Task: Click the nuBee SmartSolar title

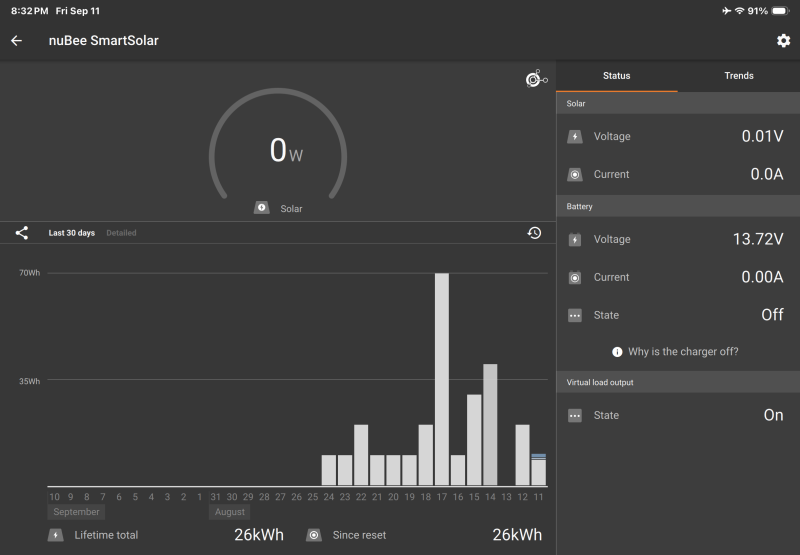Action: point(104,41)
